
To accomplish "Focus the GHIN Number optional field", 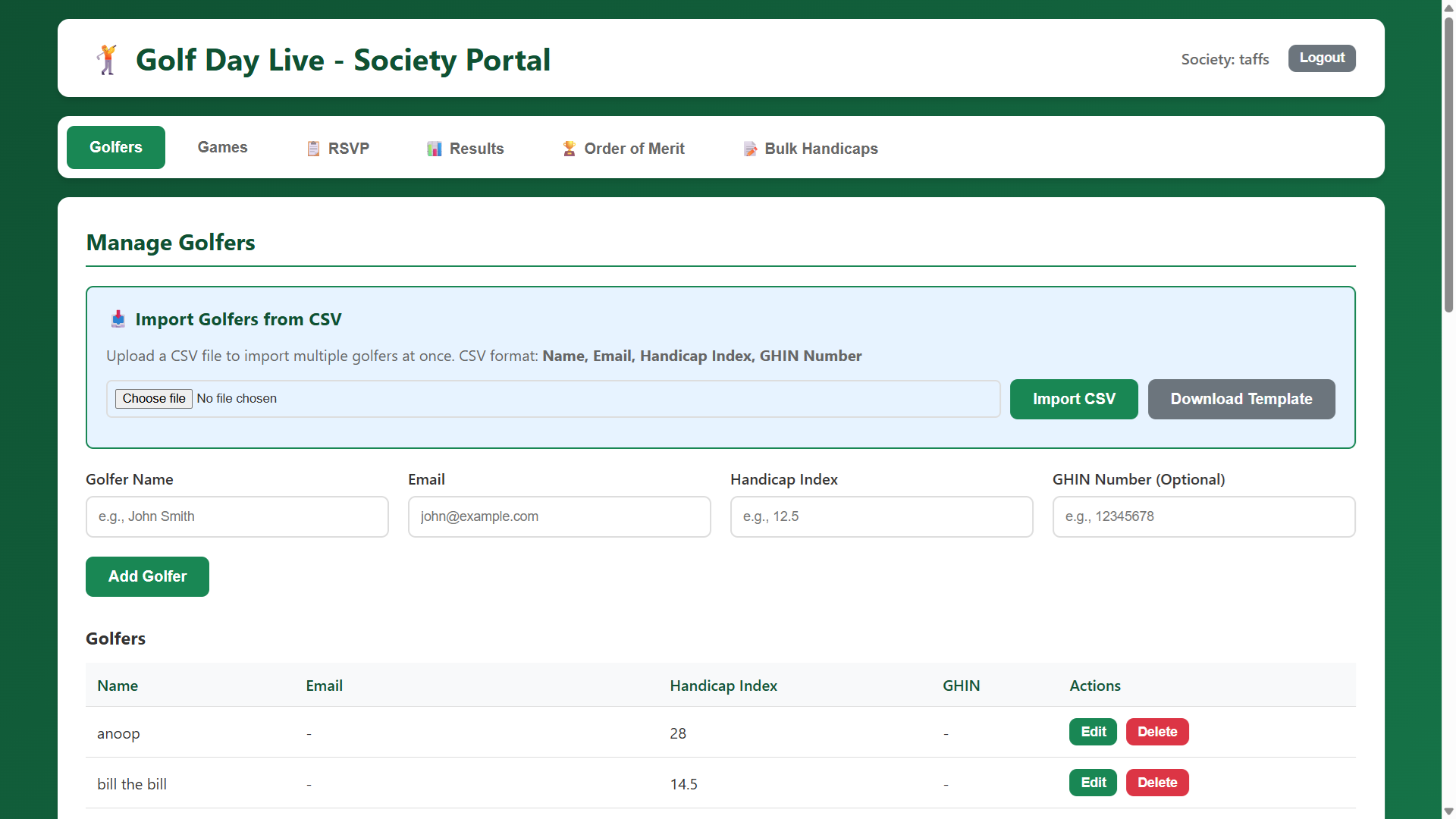I will point(1203,516).
